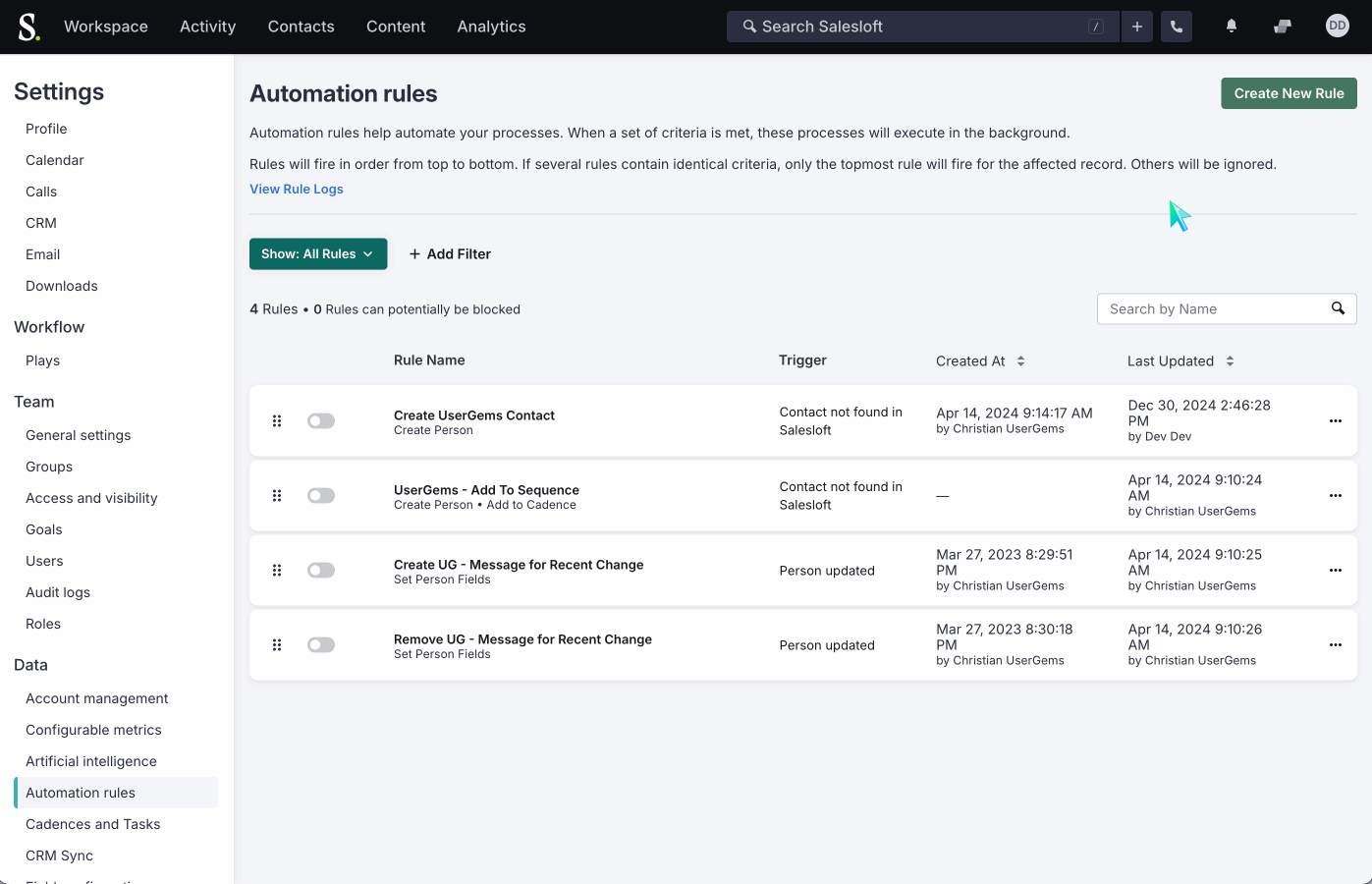This screenshot has width=1372, height=884.
Task: Open Audit logs
Action: point(58,592)
